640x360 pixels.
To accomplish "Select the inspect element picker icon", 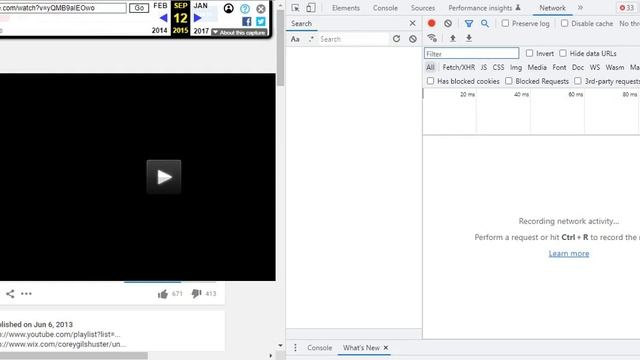I will (x=296, y=8).
